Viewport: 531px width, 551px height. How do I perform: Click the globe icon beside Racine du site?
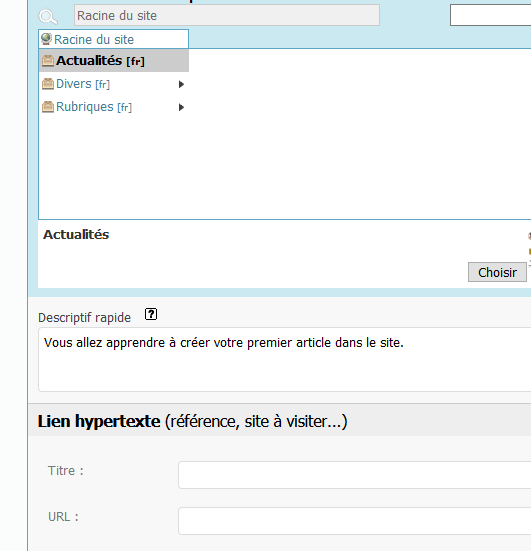click(x=46, y=39)
